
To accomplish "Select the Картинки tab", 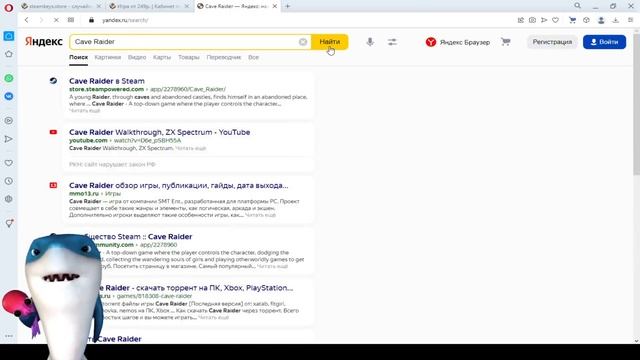I will click(108, 57).
